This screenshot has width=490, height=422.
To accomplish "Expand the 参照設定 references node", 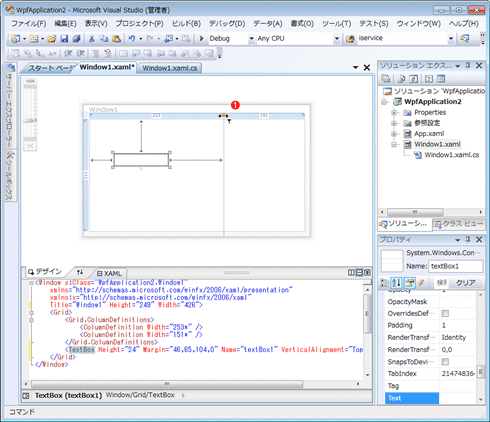I will (394, 123).
